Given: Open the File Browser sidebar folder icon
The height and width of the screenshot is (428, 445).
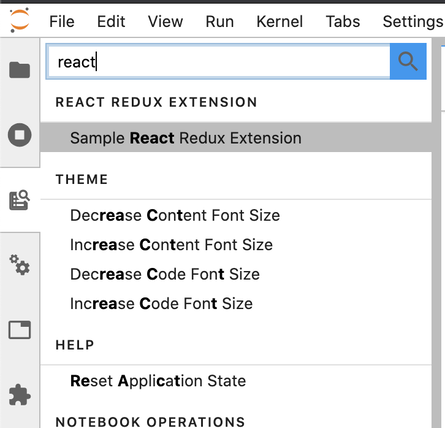Looking at the screenshot, I should (20, 69).
